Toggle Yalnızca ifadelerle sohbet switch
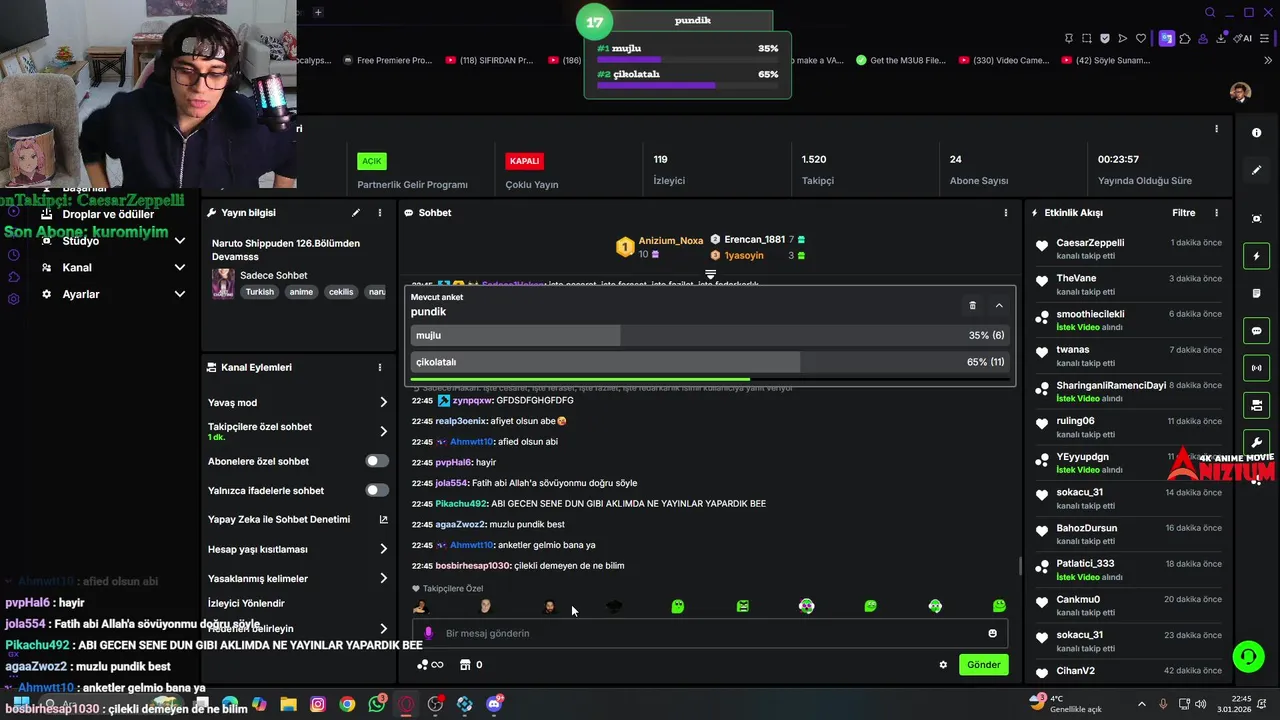1280x720 pixels. click(x=377, y=490)
